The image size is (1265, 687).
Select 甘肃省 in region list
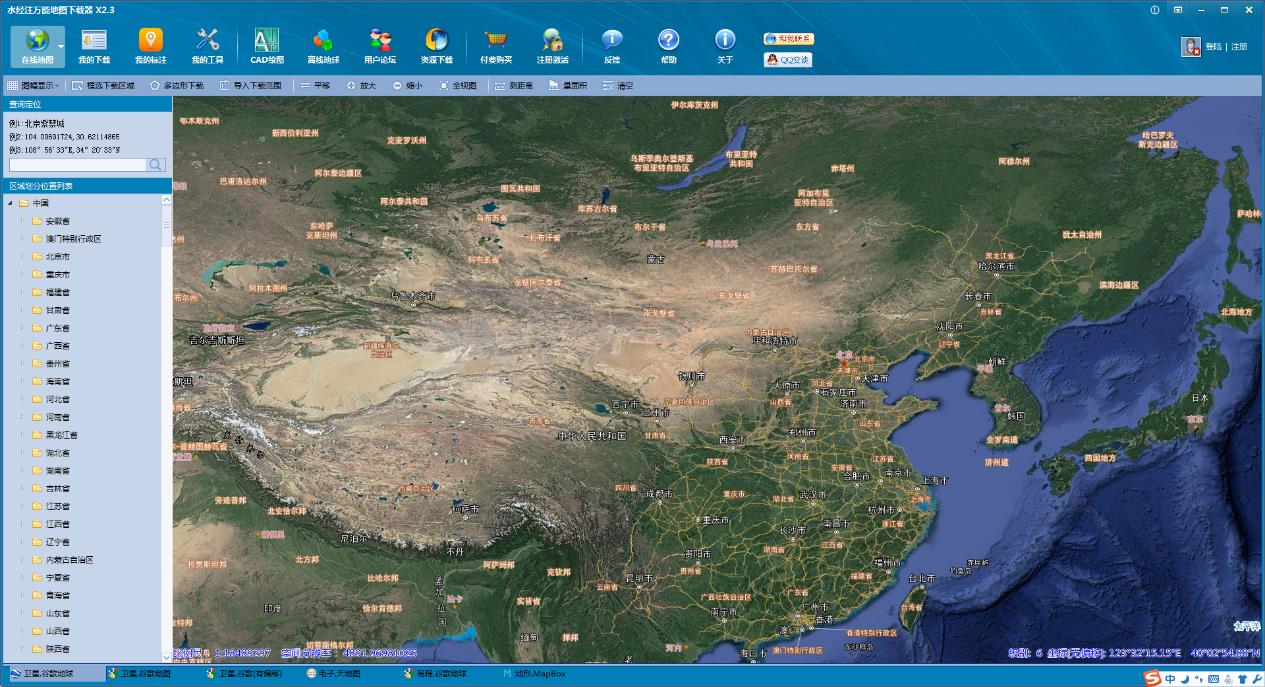(57, 310)
